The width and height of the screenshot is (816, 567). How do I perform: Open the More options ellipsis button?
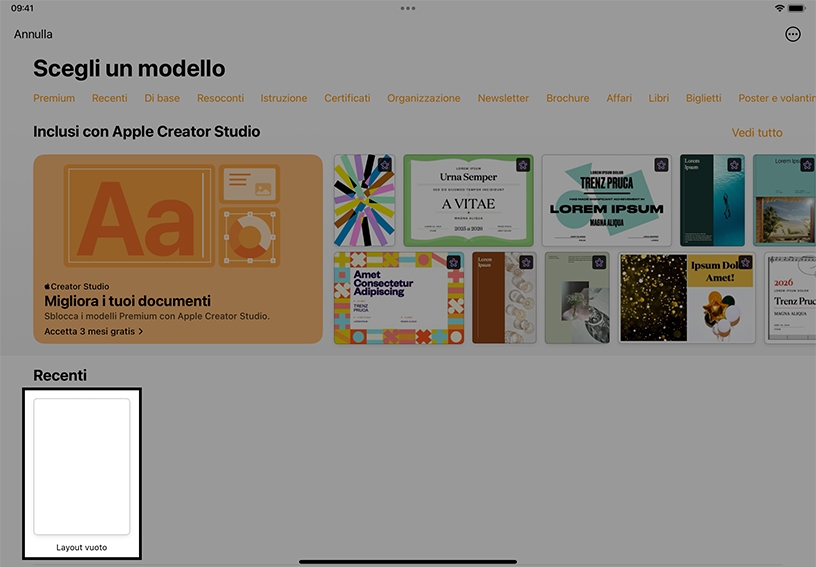click(793, 34)
